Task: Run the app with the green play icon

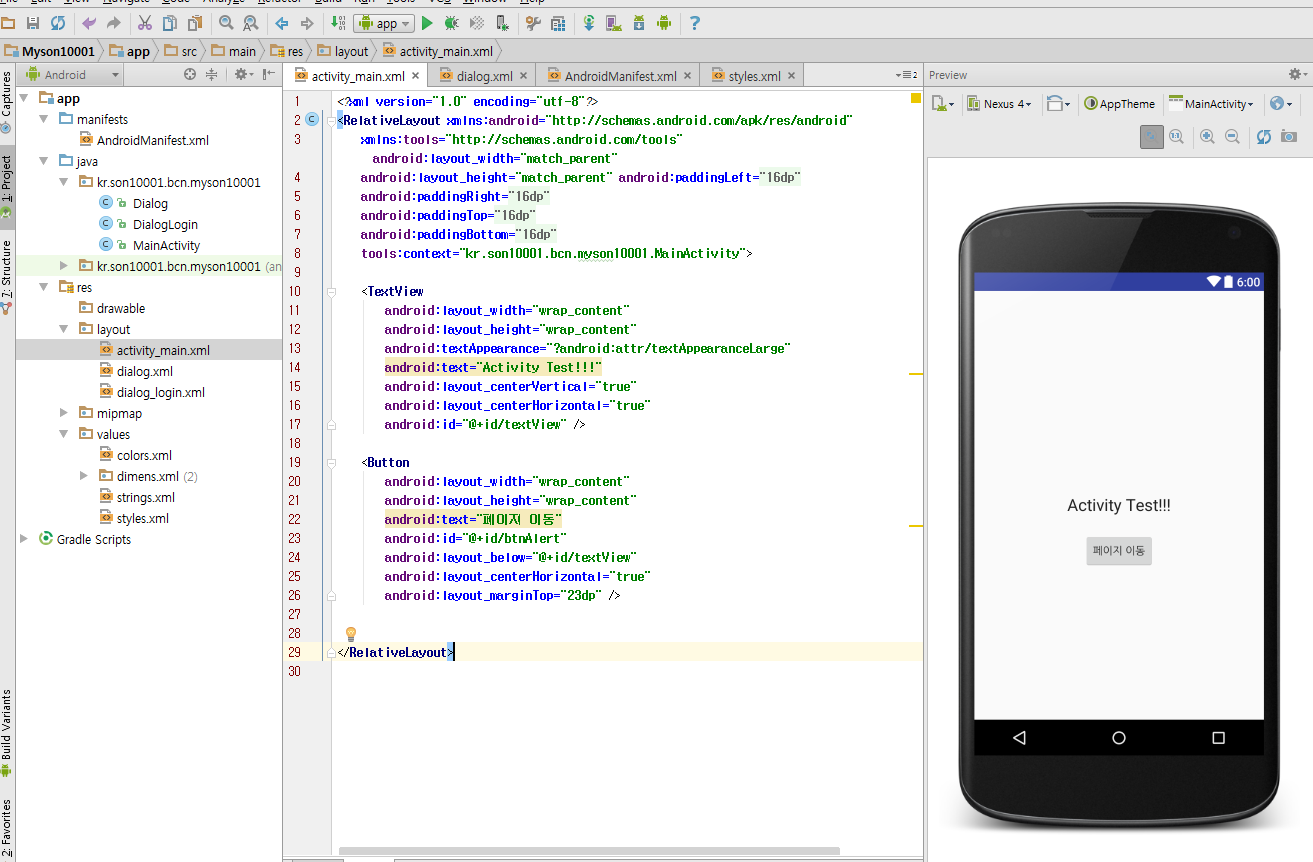Action: click(x=427, y=23)
